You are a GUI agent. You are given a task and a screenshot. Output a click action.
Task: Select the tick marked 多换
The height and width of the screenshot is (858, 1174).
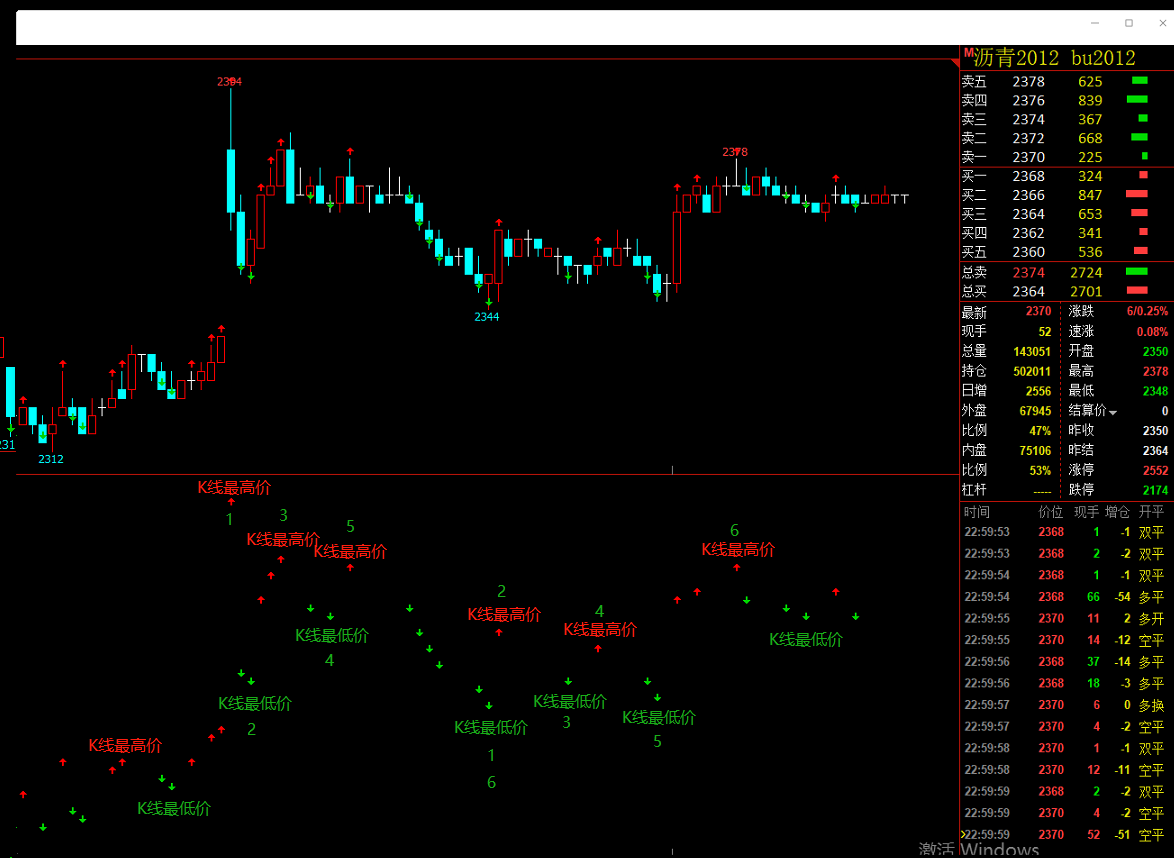click(1066, 705)
